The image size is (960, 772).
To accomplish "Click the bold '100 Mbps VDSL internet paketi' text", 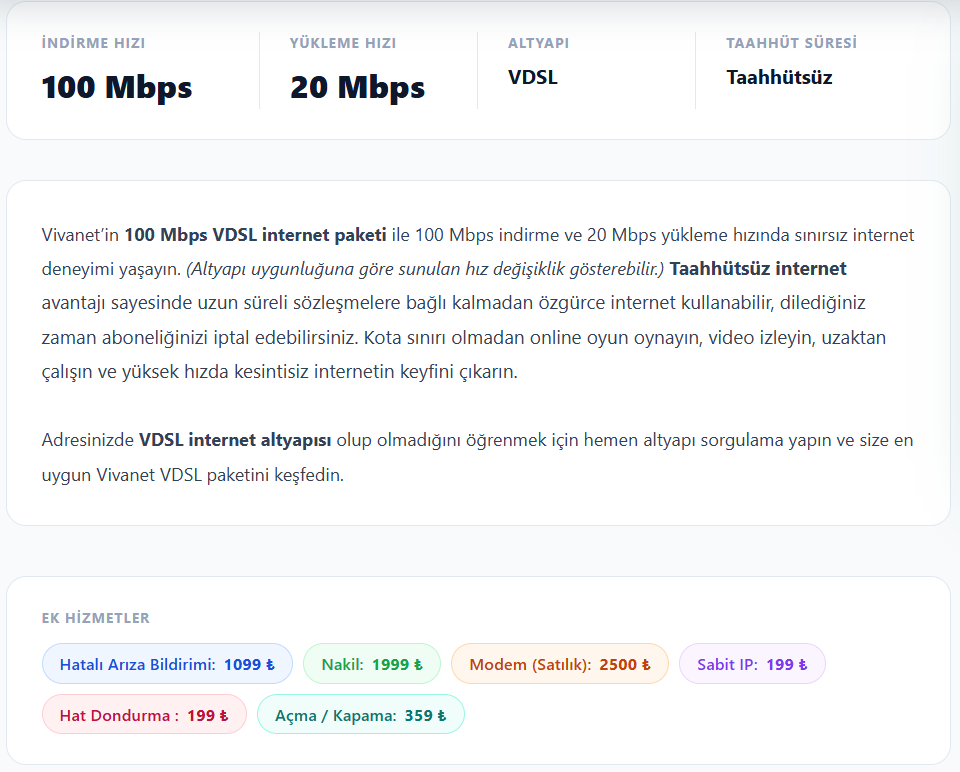I will 255,235.
